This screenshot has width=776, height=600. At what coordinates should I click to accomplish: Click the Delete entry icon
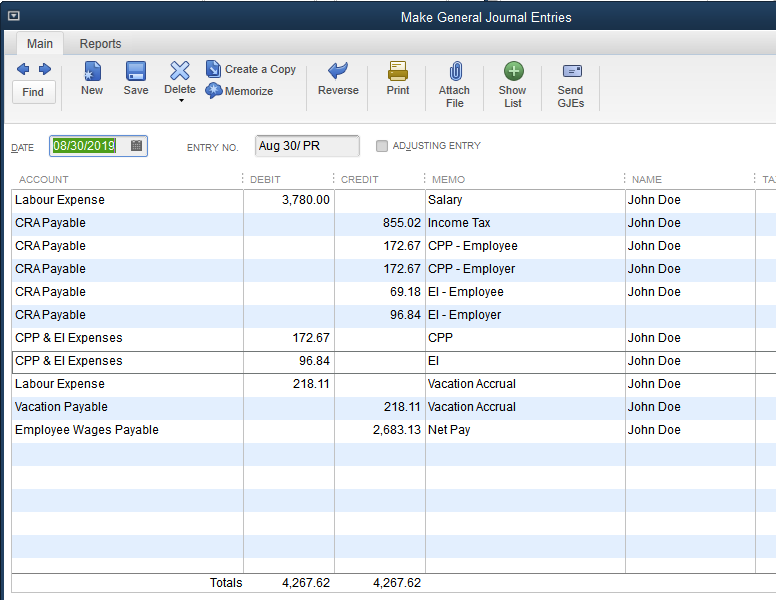pyautogui.click(x=180, y=71)
